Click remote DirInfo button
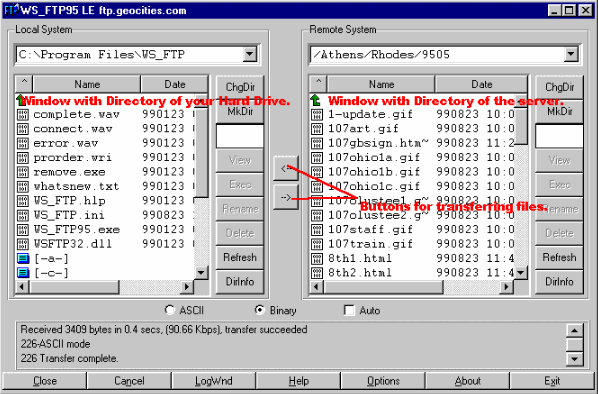This screenshot has width=598, height=394. tap(559, 281)
